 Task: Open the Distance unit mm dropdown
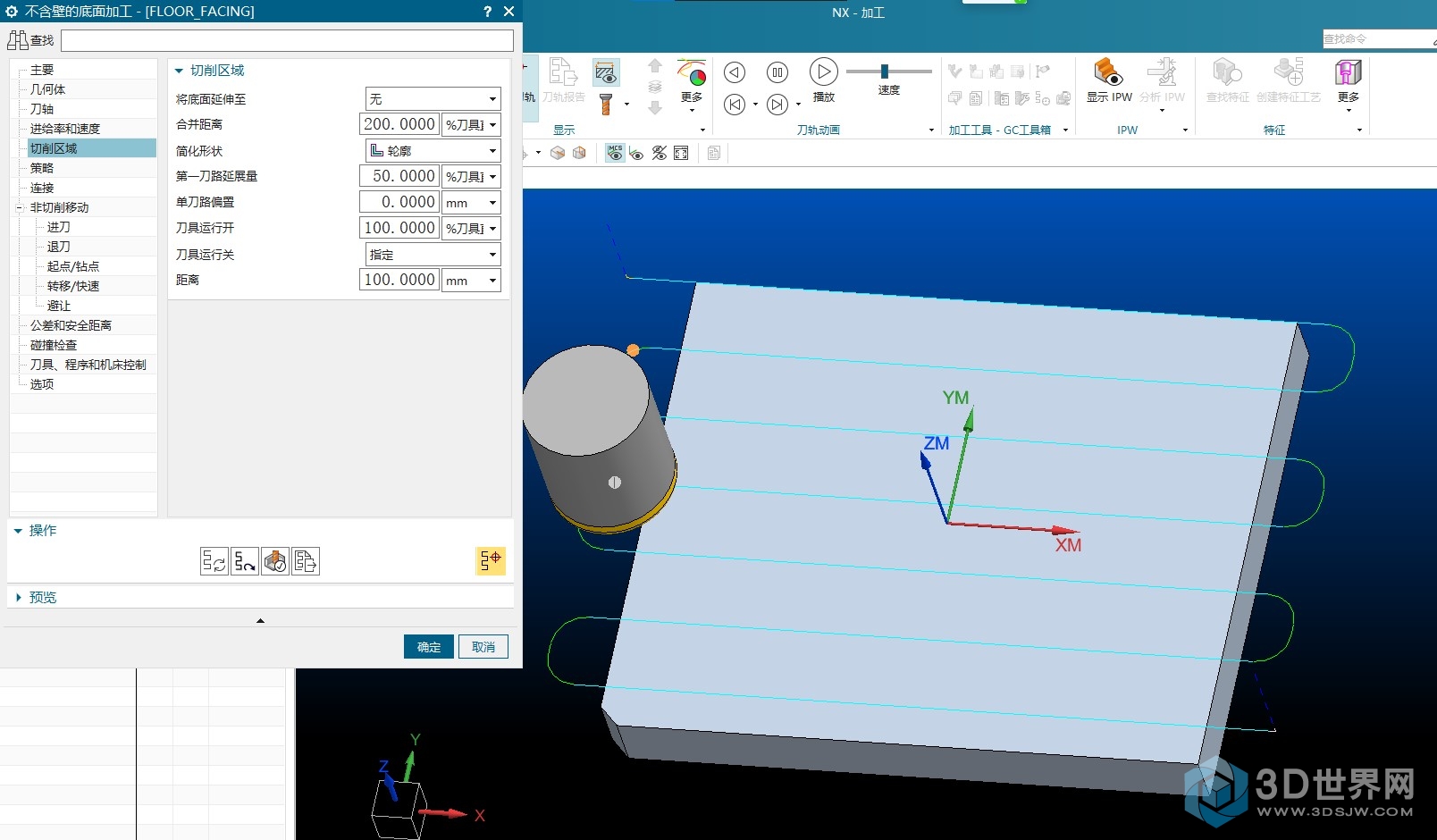point(471,281)
